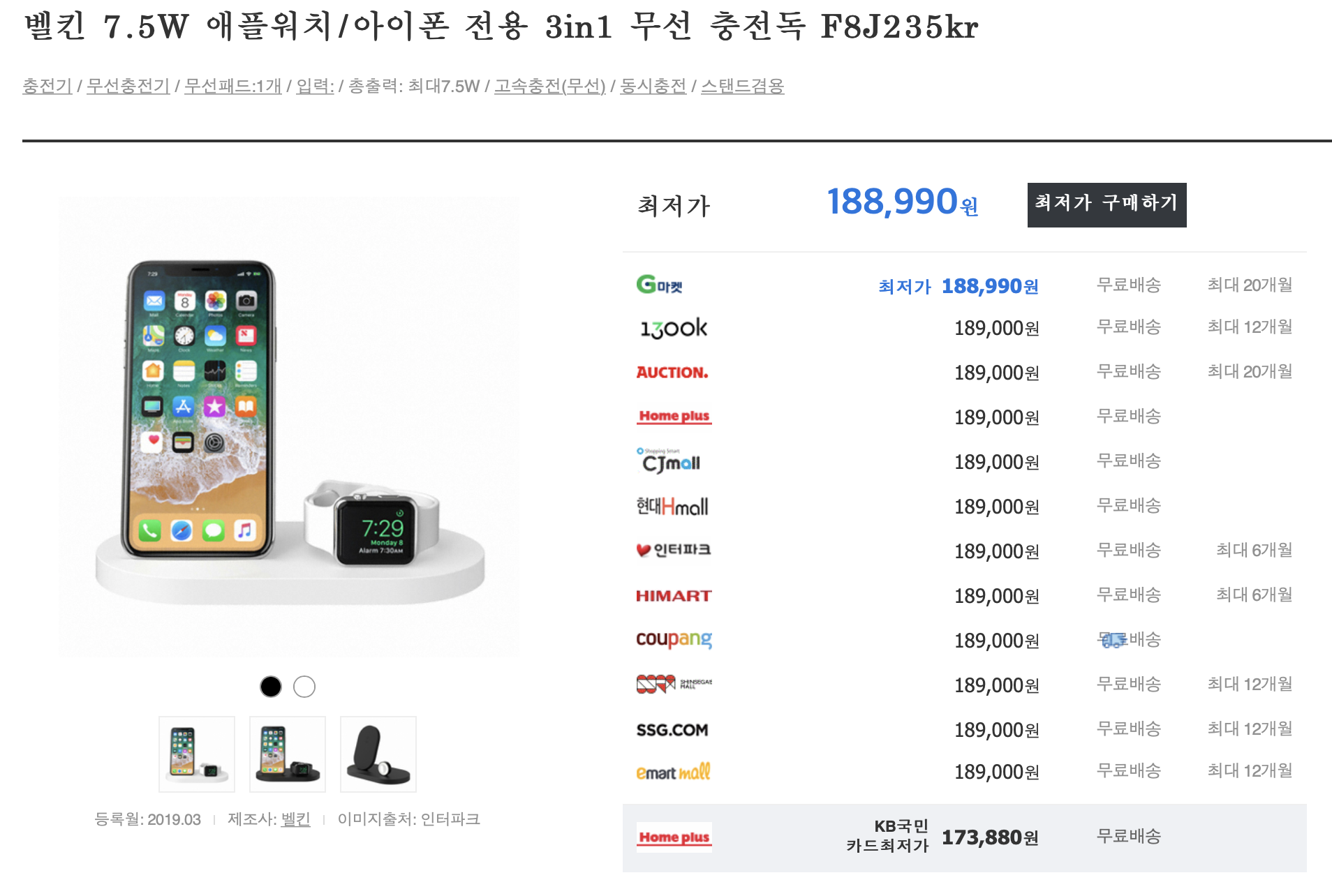Viewport: 1332px width, 896px height.
Task: Open the 인터파크 store logo
Action: pyautogui.click(x=673, y=550)
